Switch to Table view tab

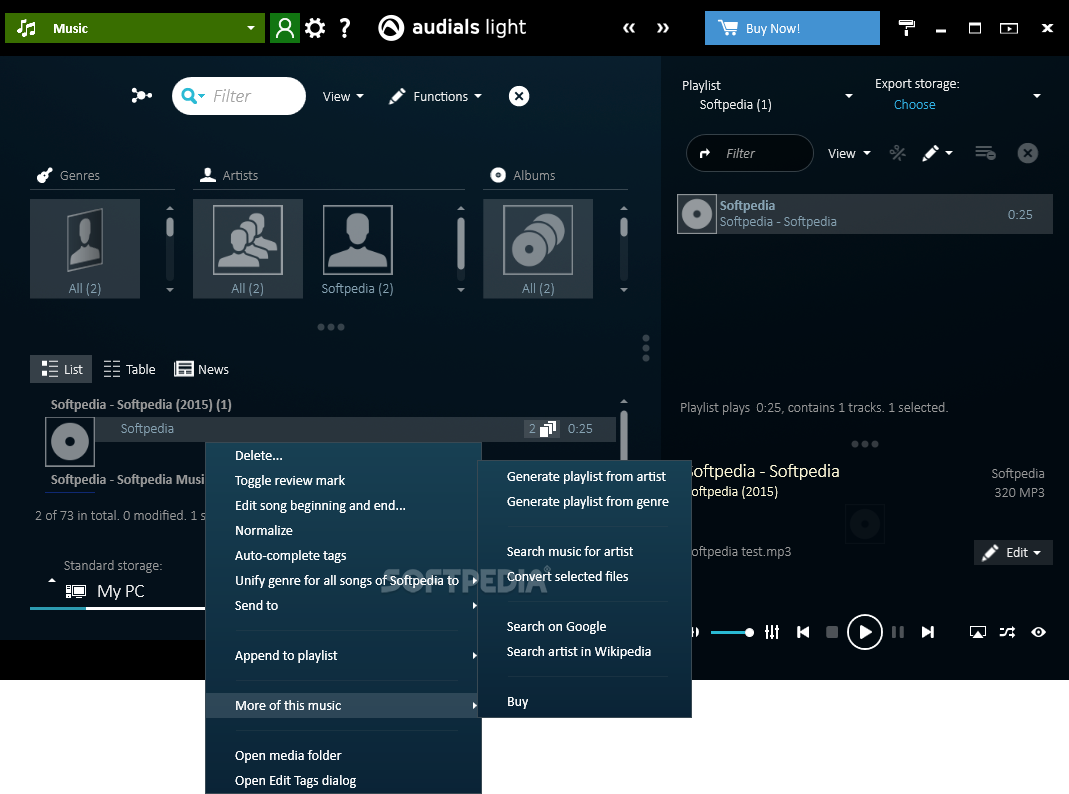point(130,369)
